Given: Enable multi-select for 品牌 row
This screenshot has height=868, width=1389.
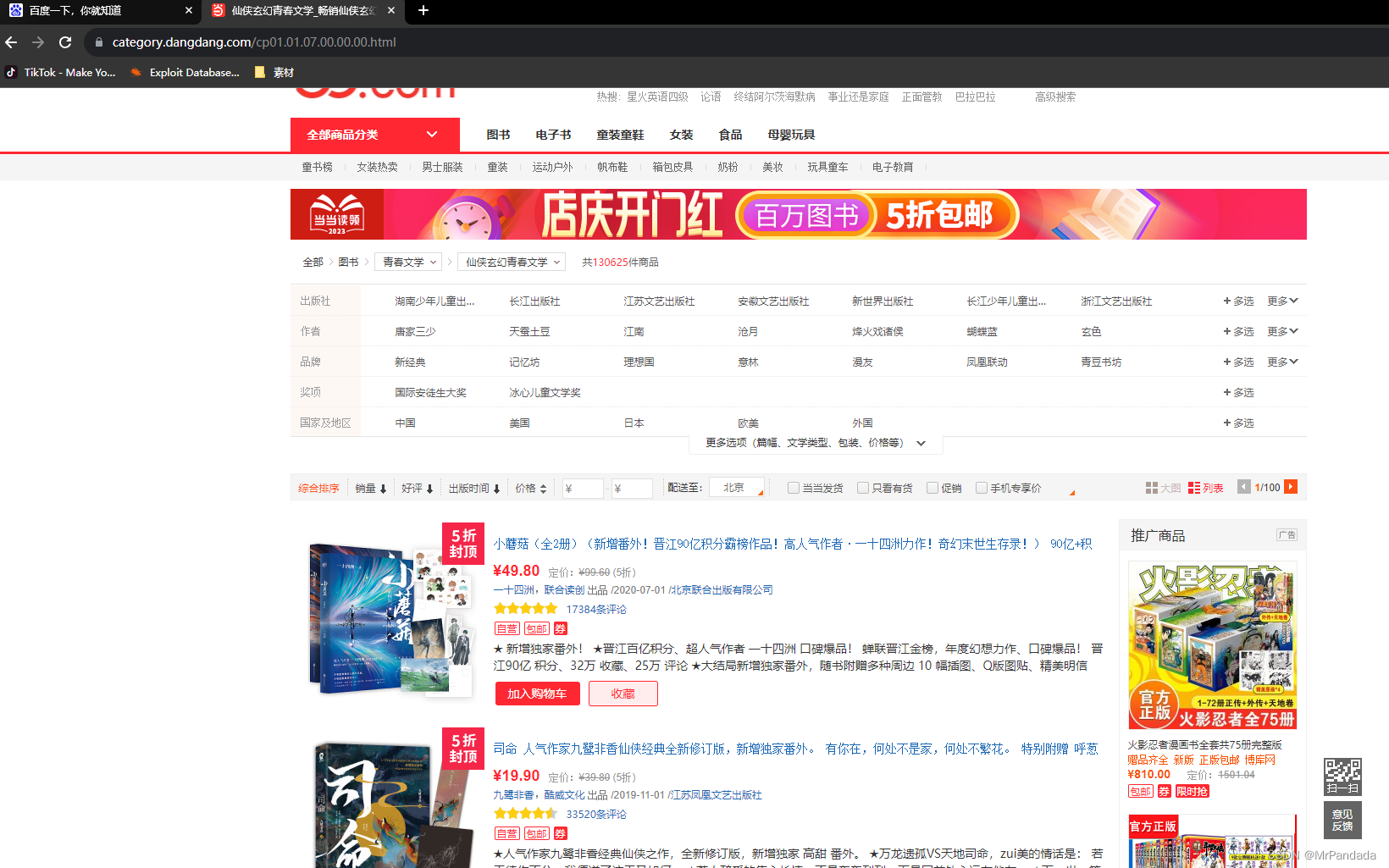Looking at the screenshot, I should (1238, 362).
